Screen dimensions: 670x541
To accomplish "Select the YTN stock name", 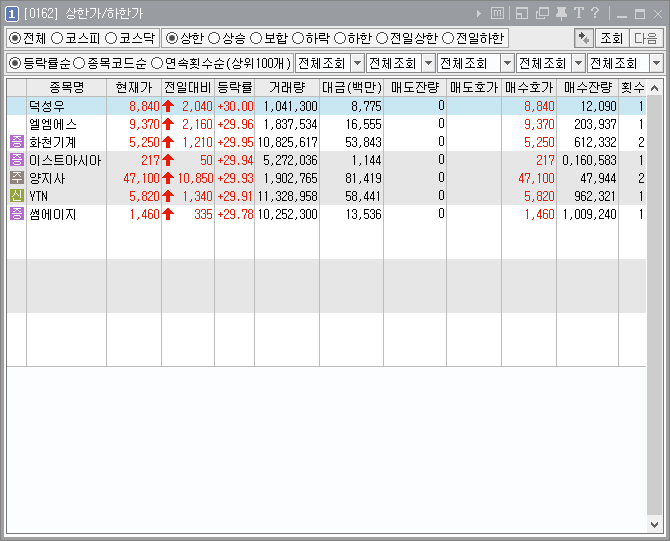I will [38, 196].
